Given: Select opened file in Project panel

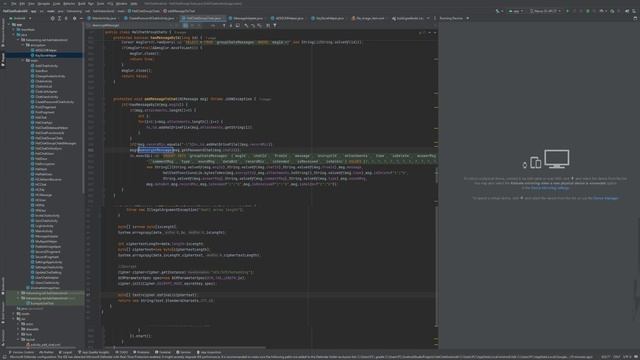Looking at the screenshot, I should click(53, 18).
